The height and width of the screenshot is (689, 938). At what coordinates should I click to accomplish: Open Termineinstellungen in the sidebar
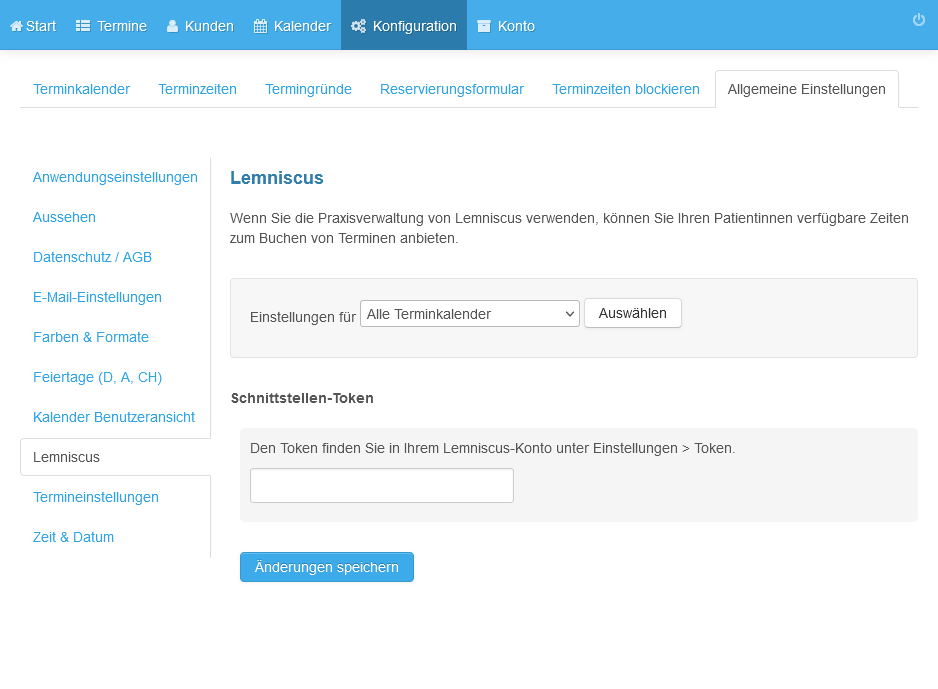(96, 497)
